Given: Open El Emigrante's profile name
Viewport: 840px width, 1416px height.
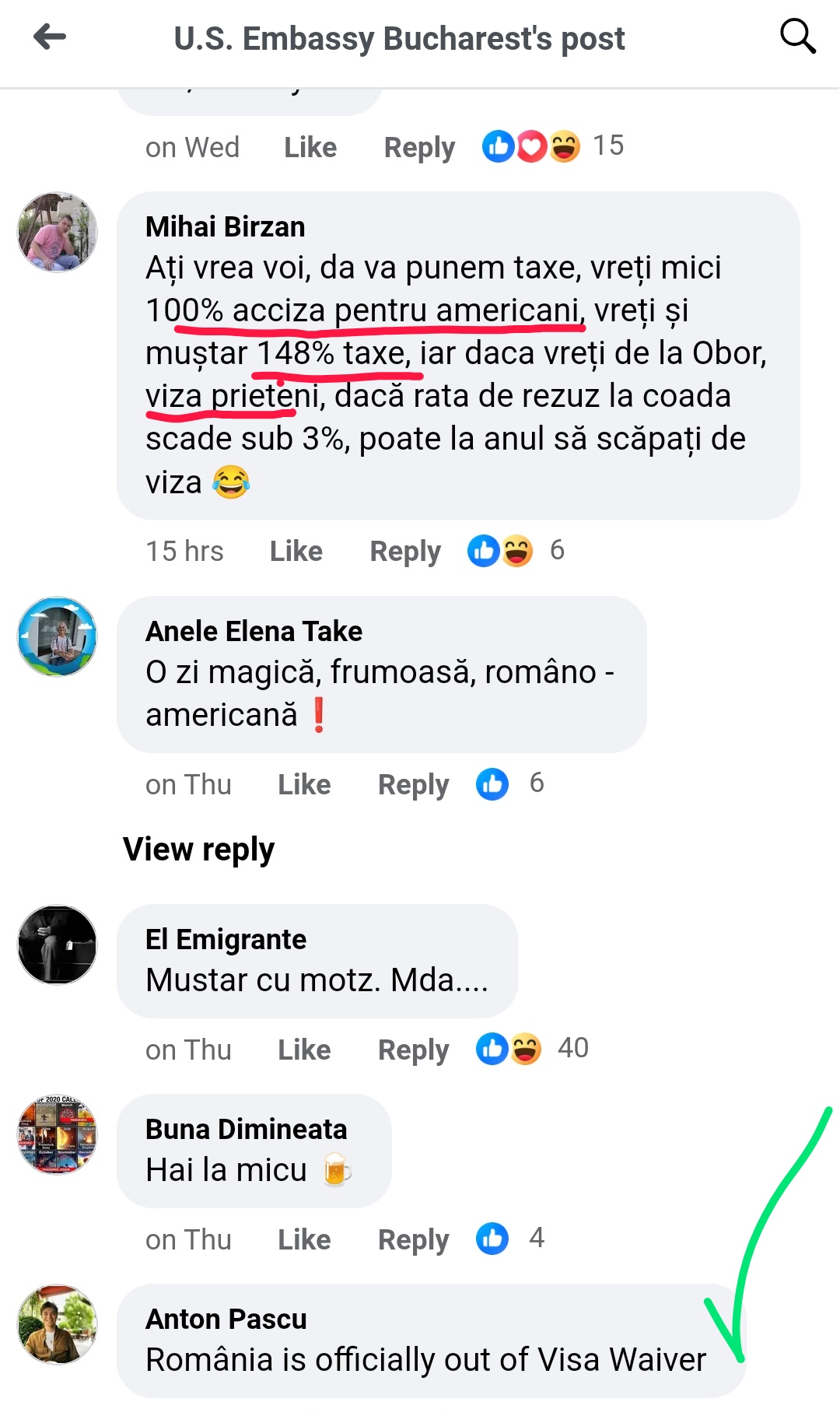Looking at the screenshot, I should click(x=226, y=940).
